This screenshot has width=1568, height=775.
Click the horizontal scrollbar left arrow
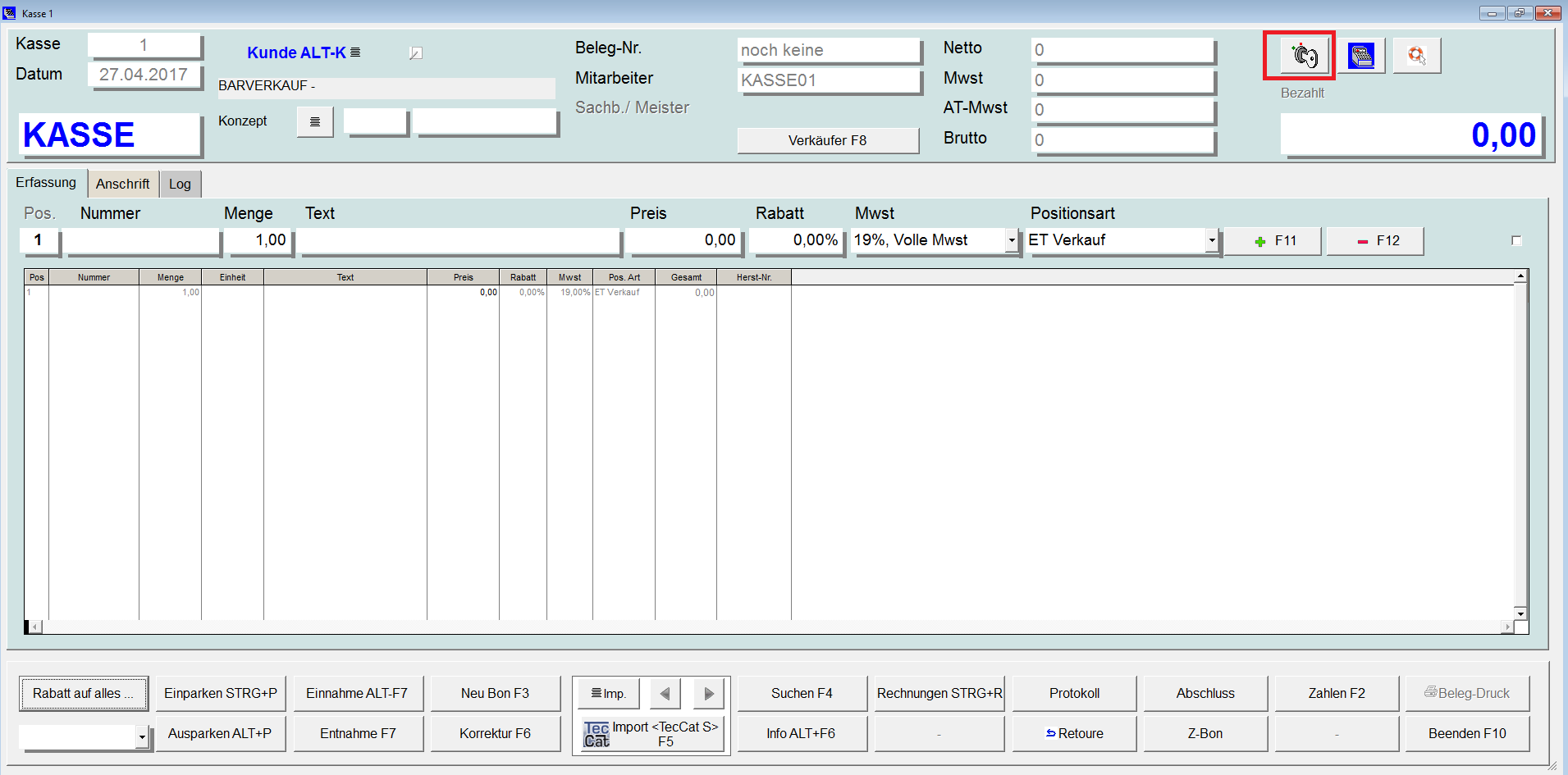coord(36,627)
